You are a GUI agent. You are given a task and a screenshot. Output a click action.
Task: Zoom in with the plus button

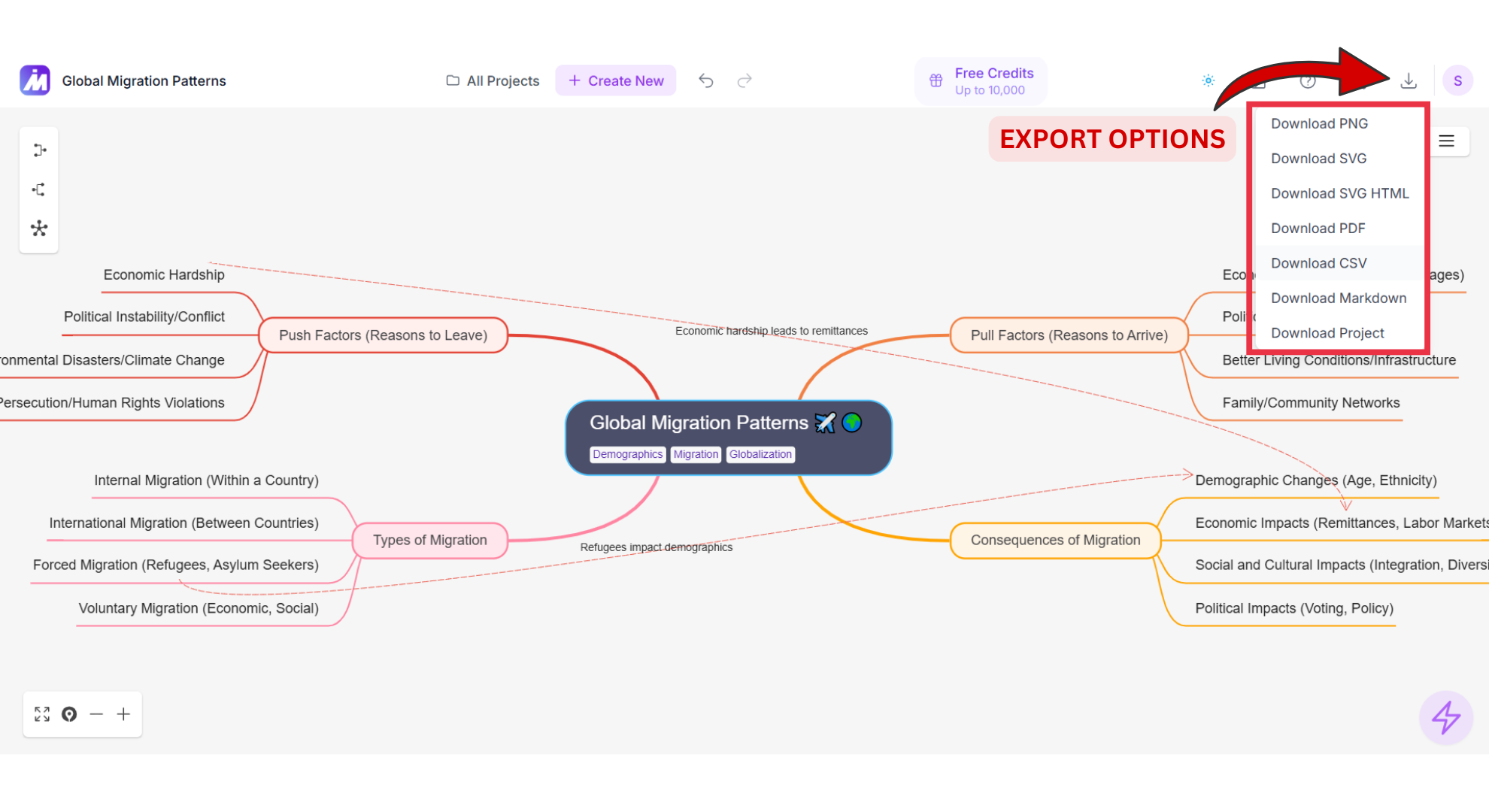click(x=123, y=714)
